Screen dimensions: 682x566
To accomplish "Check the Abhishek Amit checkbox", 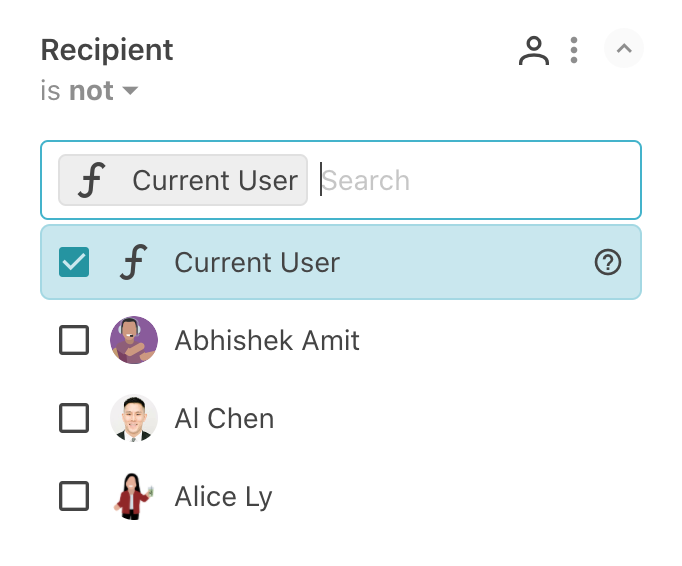I will pyautogui.click(x=74, y=340).
